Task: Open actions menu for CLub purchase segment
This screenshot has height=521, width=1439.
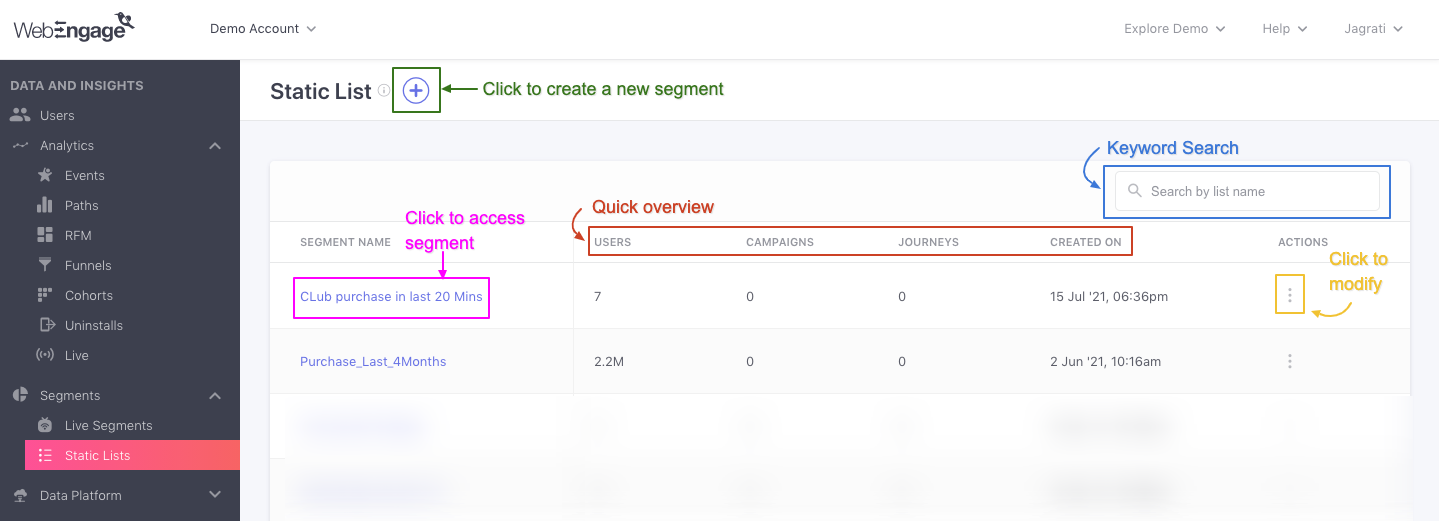Action: (x=1290, y=296)
